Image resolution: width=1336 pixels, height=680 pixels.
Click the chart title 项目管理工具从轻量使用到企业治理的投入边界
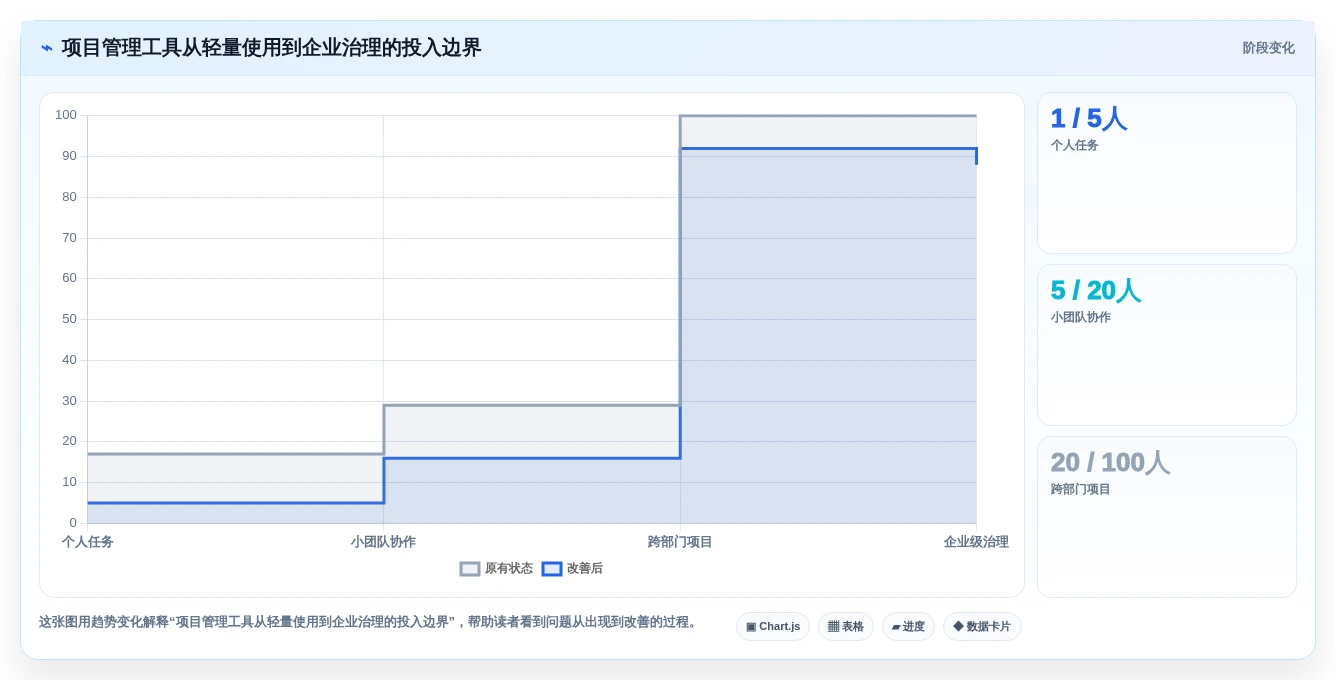click(x=271, y=48)
